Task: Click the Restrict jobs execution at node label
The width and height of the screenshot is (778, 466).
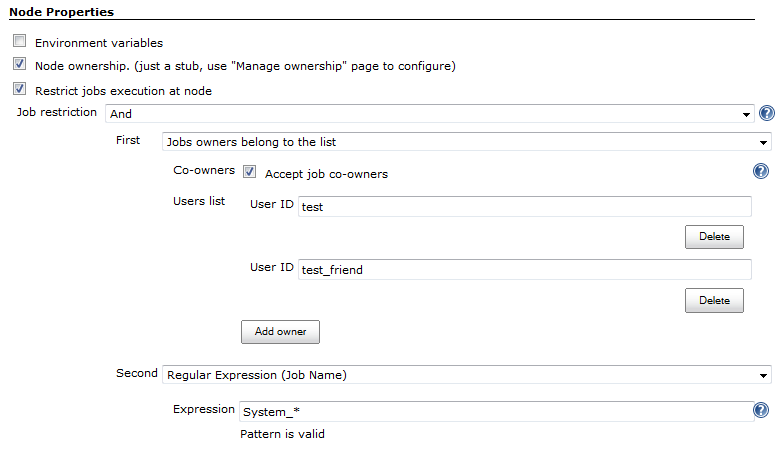Action: click(123, 91)
